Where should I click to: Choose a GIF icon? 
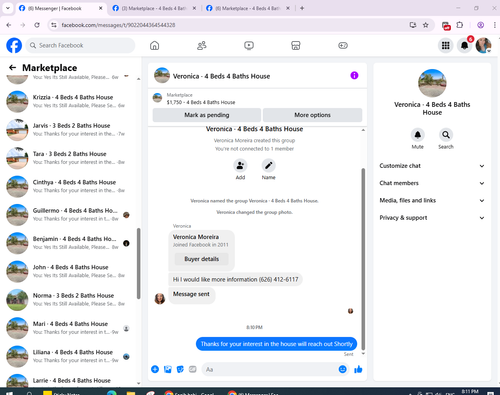[x=193, y=369]
